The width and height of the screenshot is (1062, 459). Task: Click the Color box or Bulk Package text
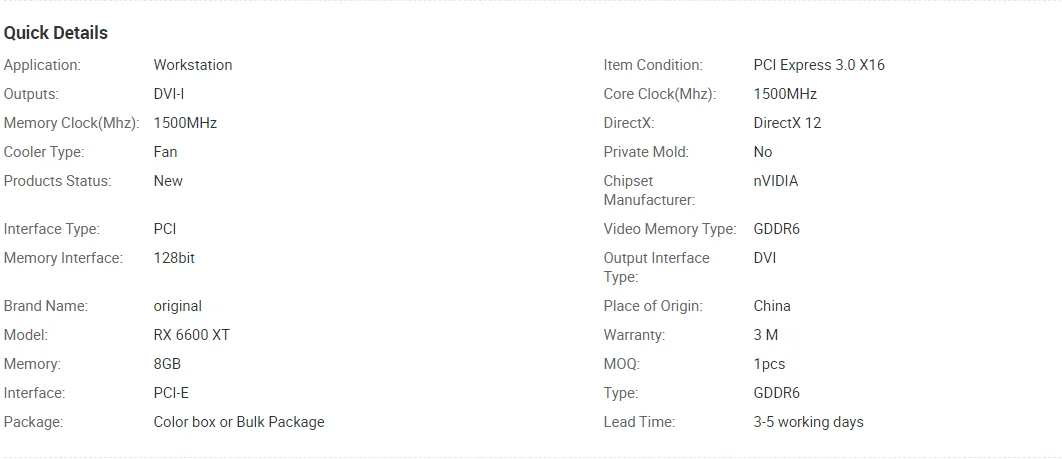pos(239,422)
